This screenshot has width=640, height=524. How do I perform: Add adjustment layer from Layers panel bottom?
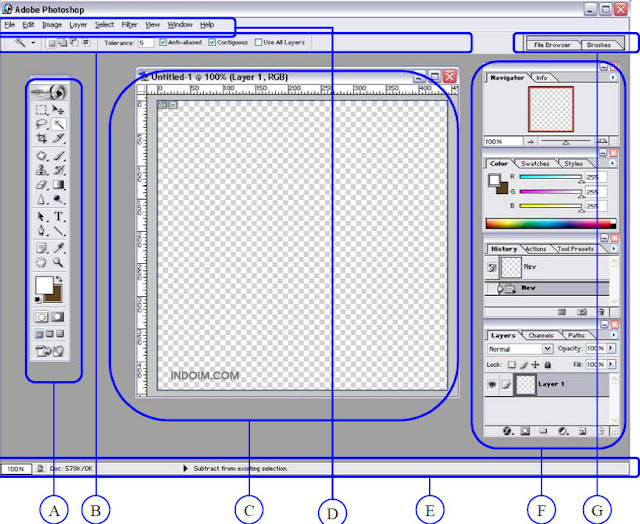(x=563, y=431)
